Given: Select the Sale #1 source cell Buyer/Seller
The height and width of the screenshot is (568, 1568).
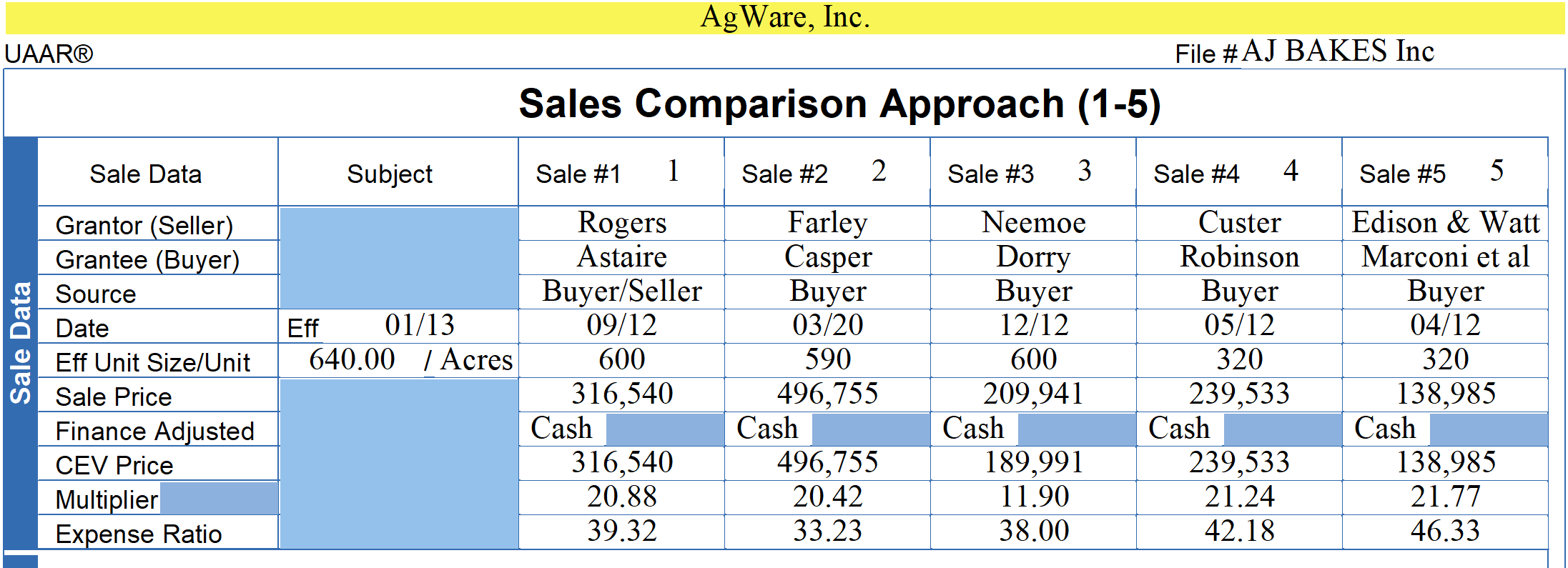Looking at the screenshot, I should (621, 292).
